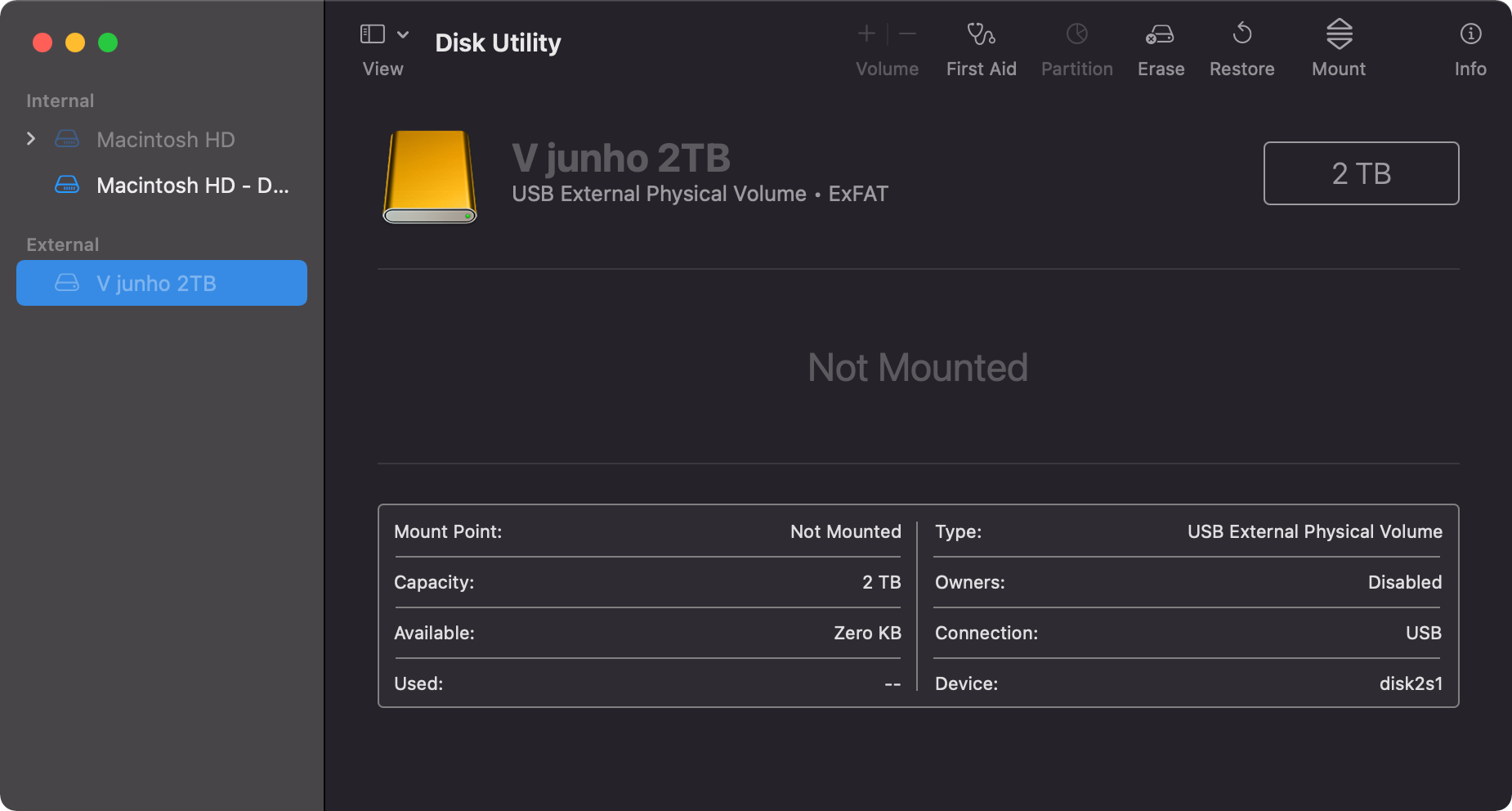Click the Connection USB value
Viewport: 1512px width, 811px height.
point(1424,633)
